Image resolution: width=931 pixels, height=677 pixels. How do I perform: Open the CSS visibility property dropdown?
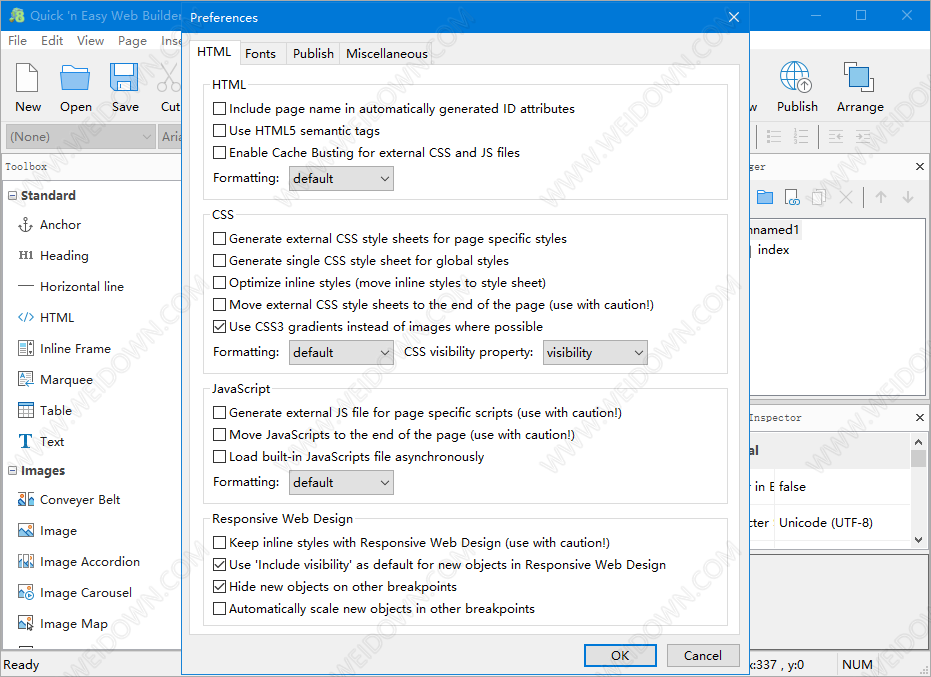coord(595,353)
